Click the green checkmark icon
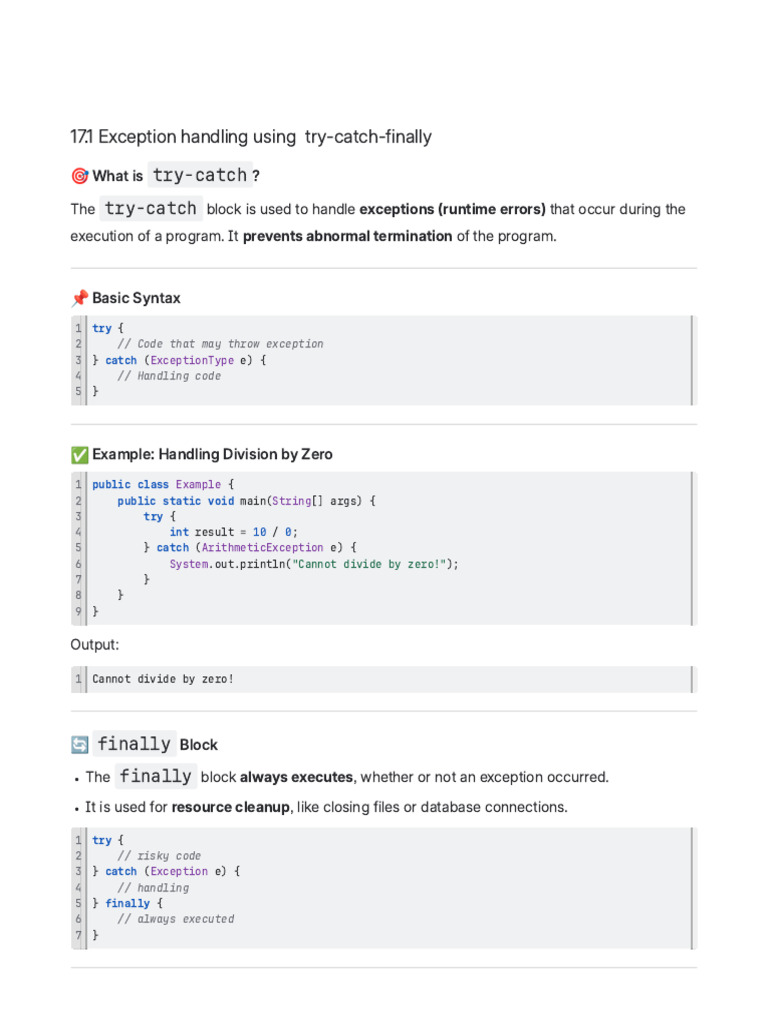This screenshot has width=768, height=1024. 80,454
